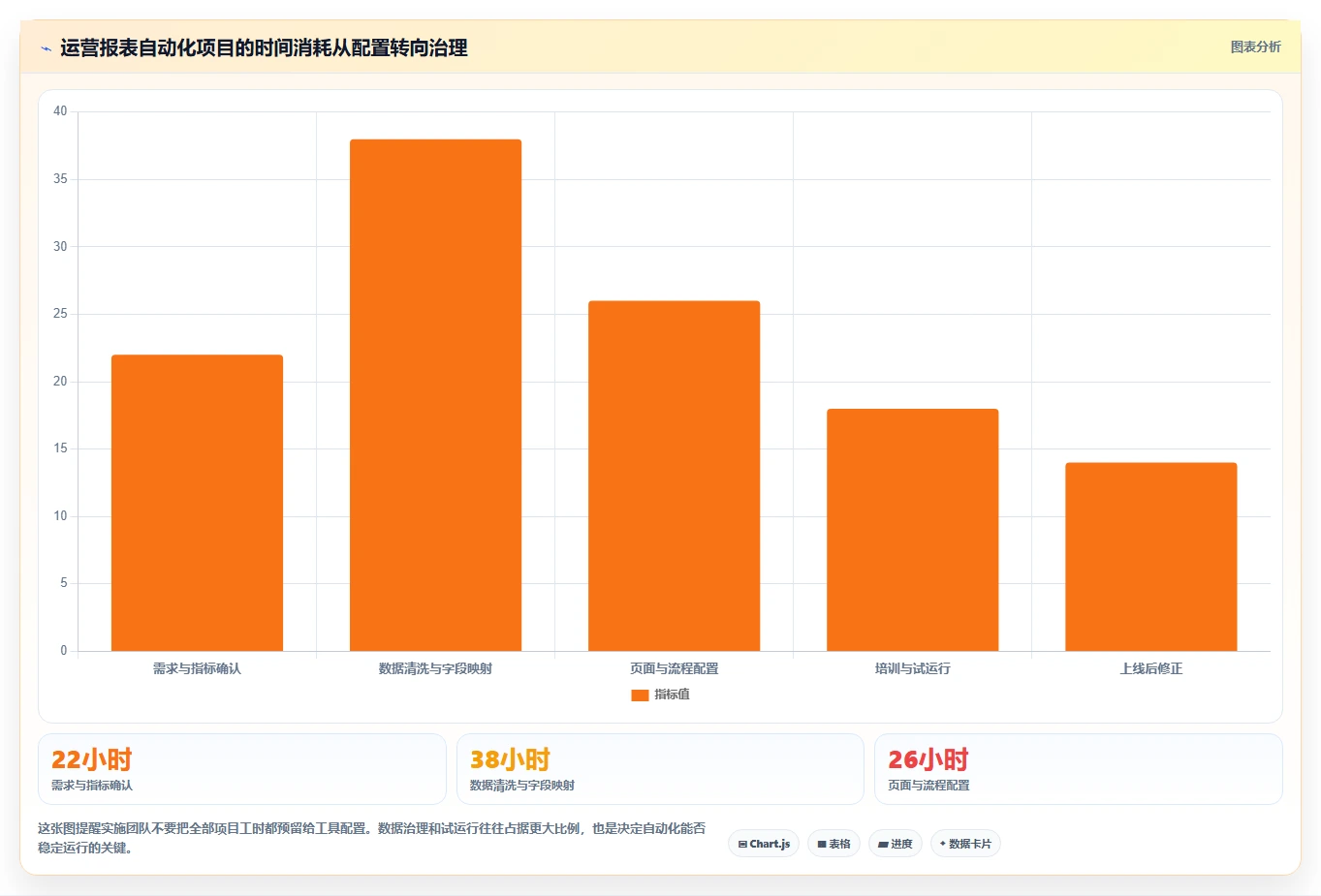The height and width of the screenshot is (896, 1321).
Task: Click the icon inside the Chart.js chip
Action: point(742,845)
